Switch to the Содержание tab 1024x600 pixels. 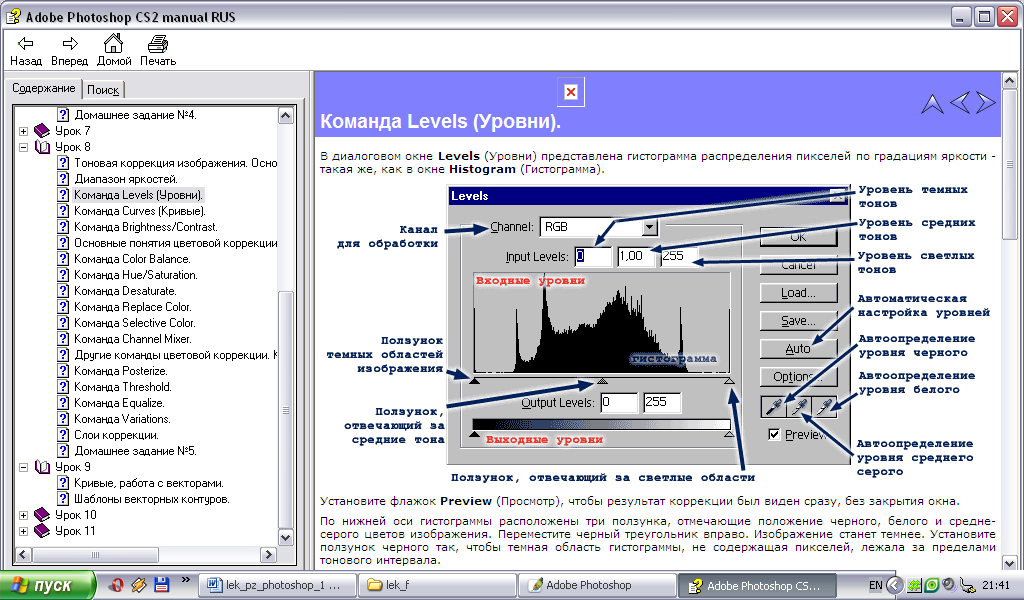pos(44,88)
